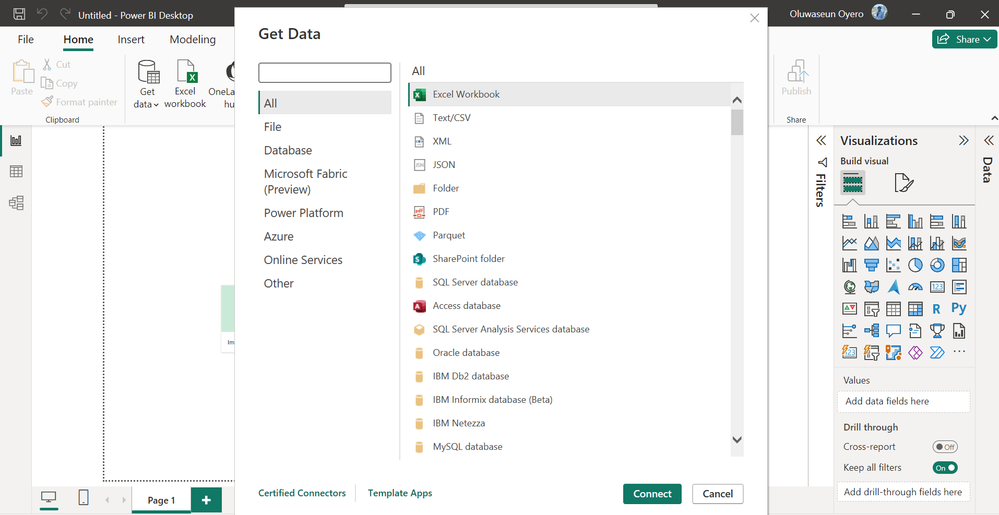
Task: Toggle Keep all filters switch
Action: [945, 468]
